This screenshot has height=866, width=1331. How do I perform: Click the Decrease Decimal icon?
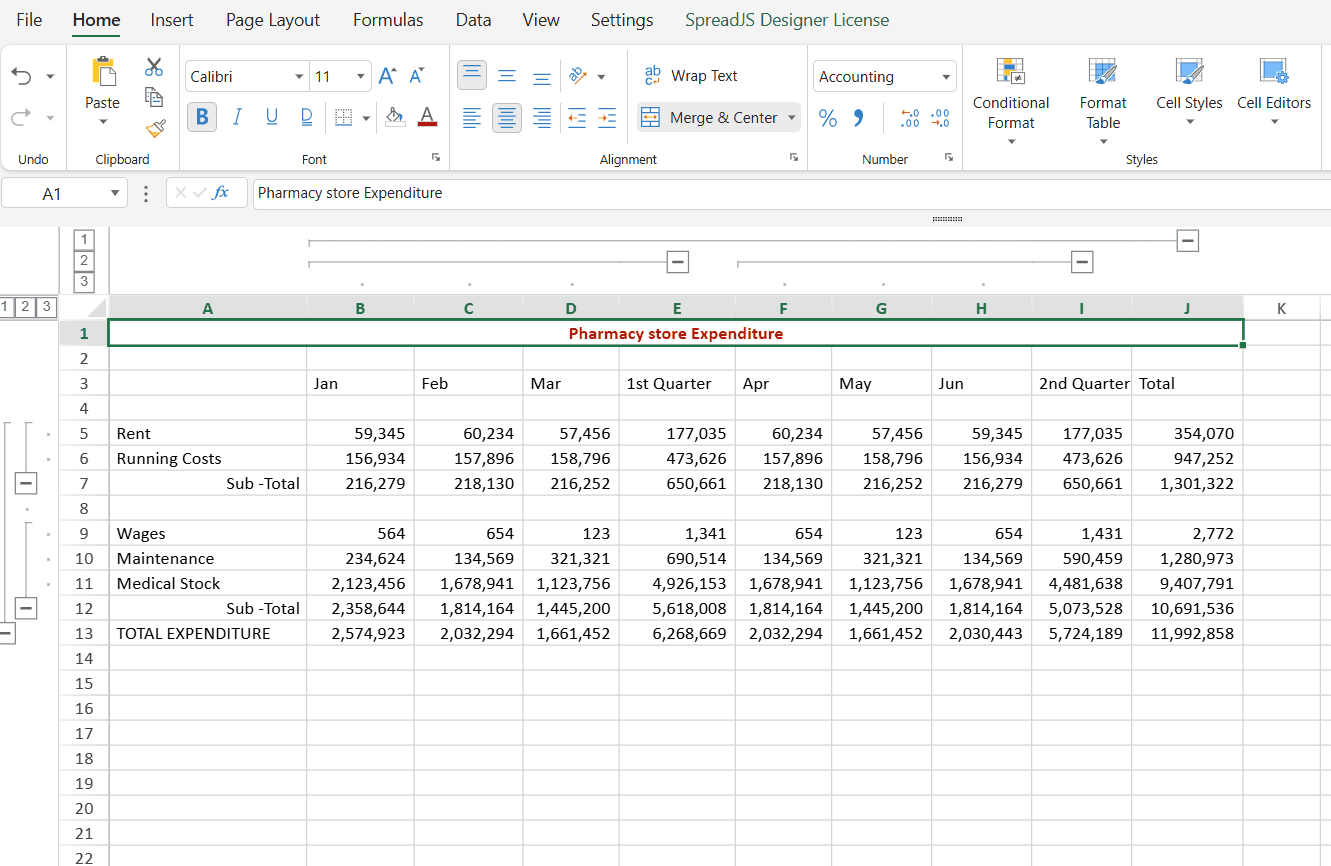click(x=940, y=118)
